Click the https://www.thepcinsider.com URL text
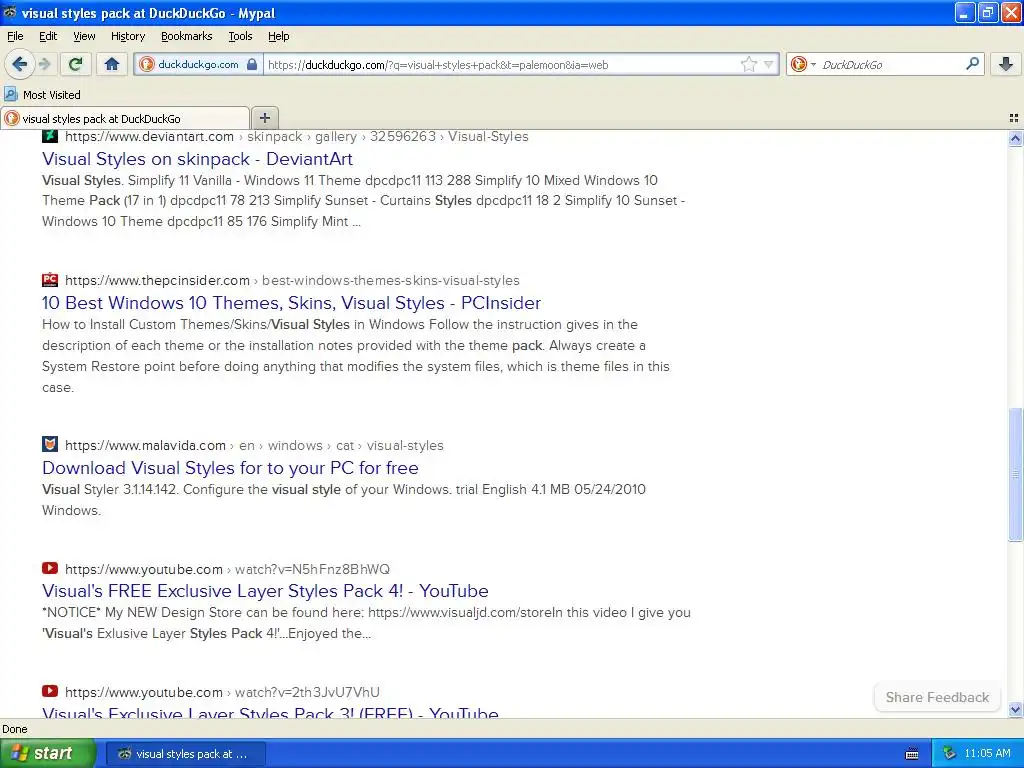 pyautogui.click(x=157, y=280)
